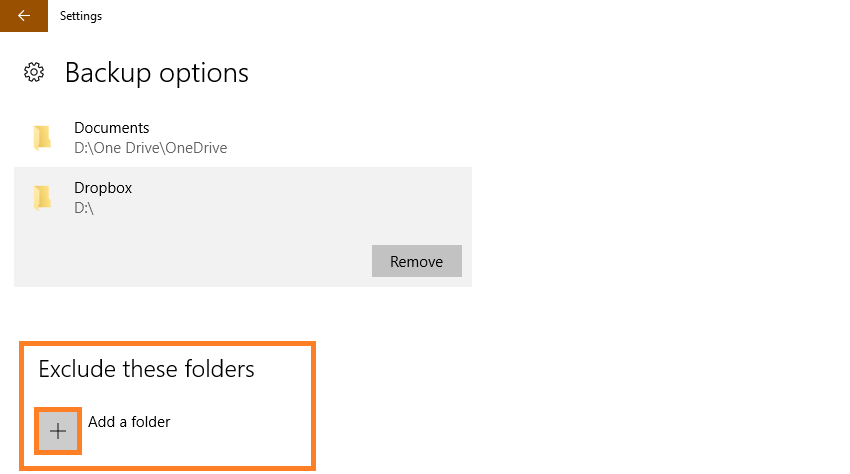
Task: Select the Documents folder icon
Action: point(42,137)
